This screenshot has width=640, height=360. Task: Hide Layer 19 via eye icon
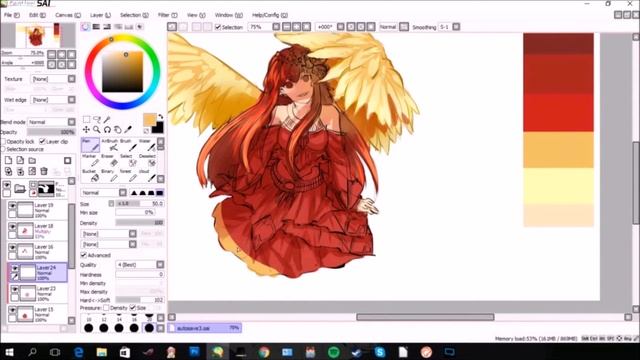[12, 206]
